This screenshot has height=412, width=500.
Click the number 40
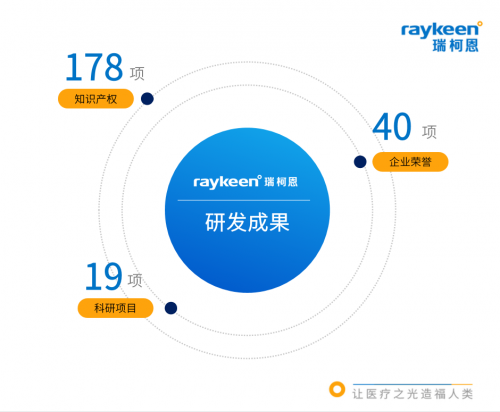pos(392,127)
